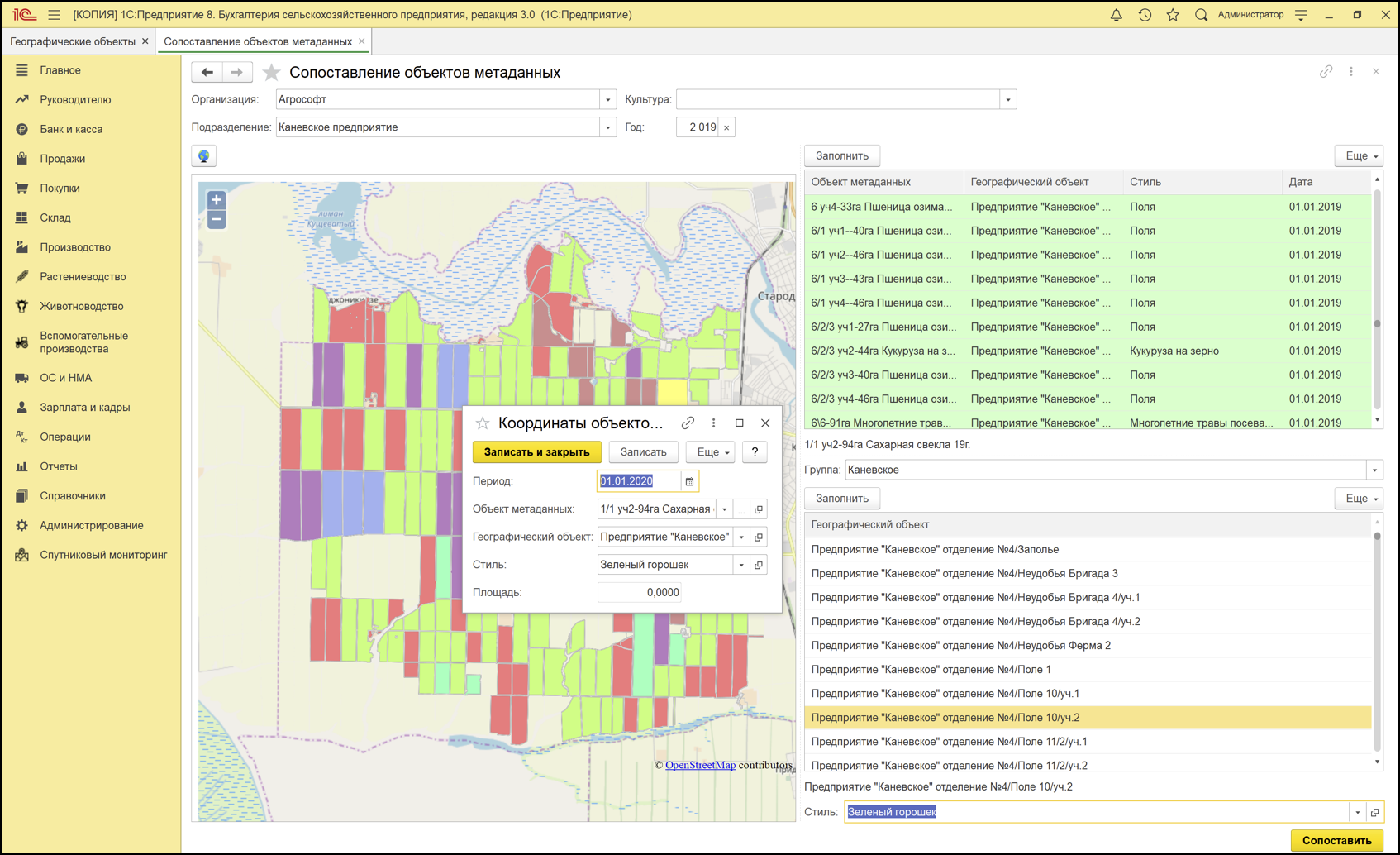Add form to favorites via star
1400x855 pixels.
click(x=271, y=73)
